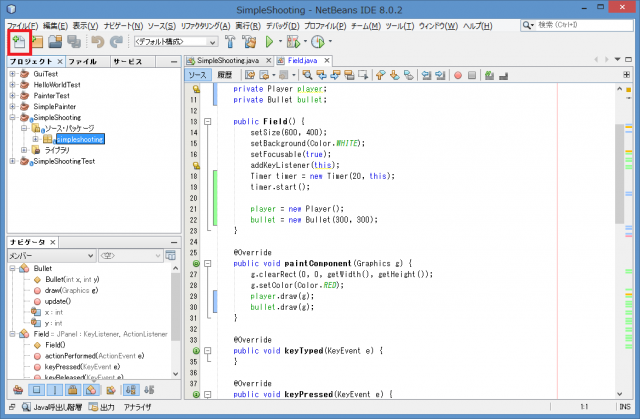Click Toggle Highlight Search editor icon
The height and width of the screenshot is (419, 640).
coord(349,75)
